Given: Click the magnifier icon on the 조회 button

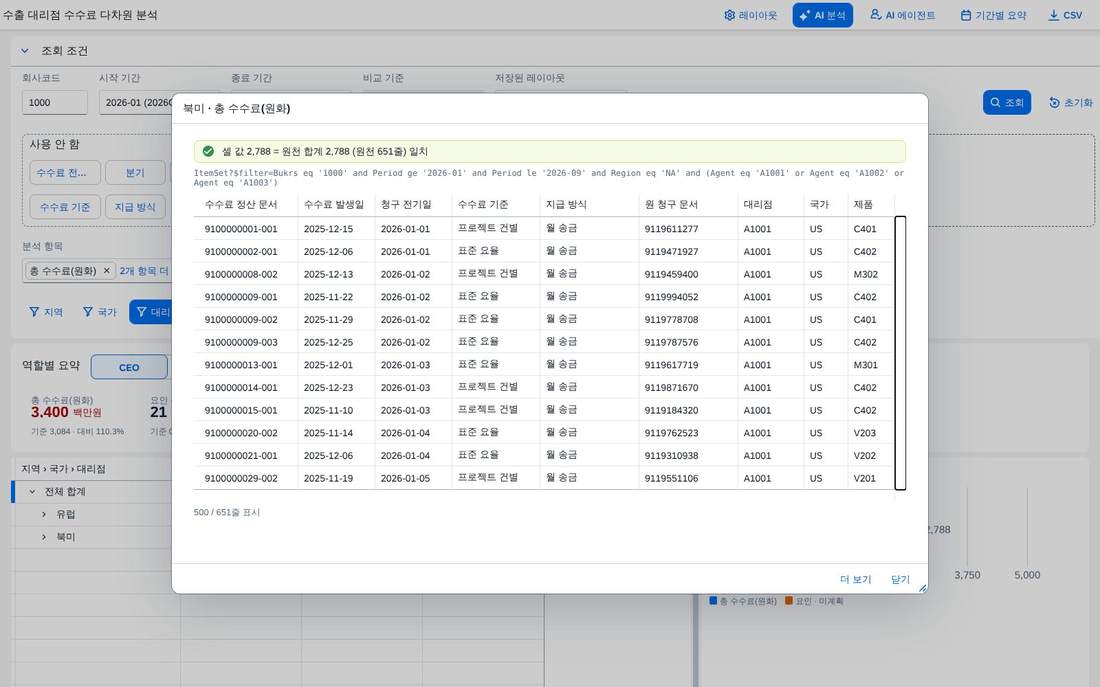Looking at the screenshot, I should click(995, 102).
